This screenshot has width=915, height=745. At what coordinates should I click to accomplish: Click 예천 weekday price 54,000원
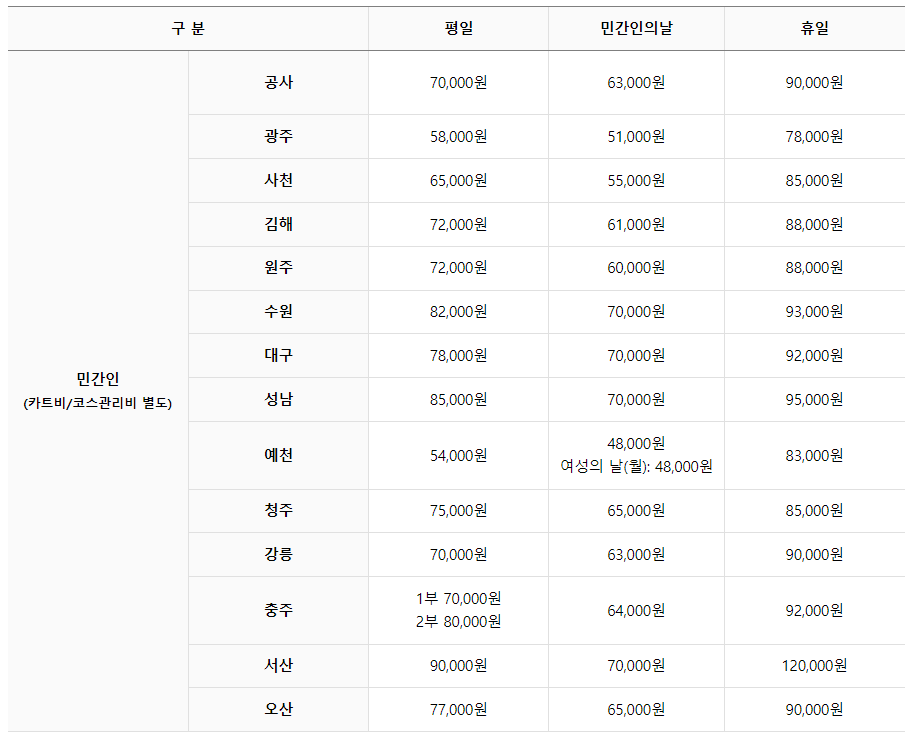tap(459, 456)
